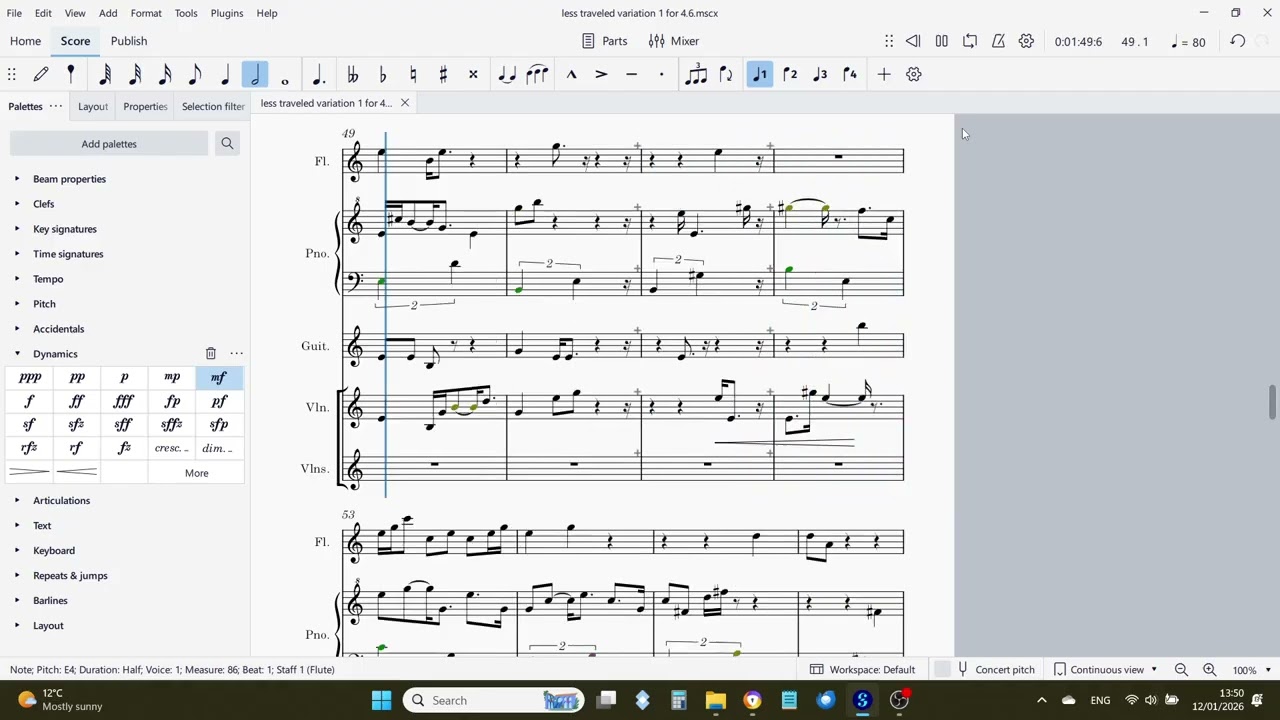Image resolution: width=1280 pixels, height=720 pixels.
Task: Apply natural accidental
Action: pos(412,74)
